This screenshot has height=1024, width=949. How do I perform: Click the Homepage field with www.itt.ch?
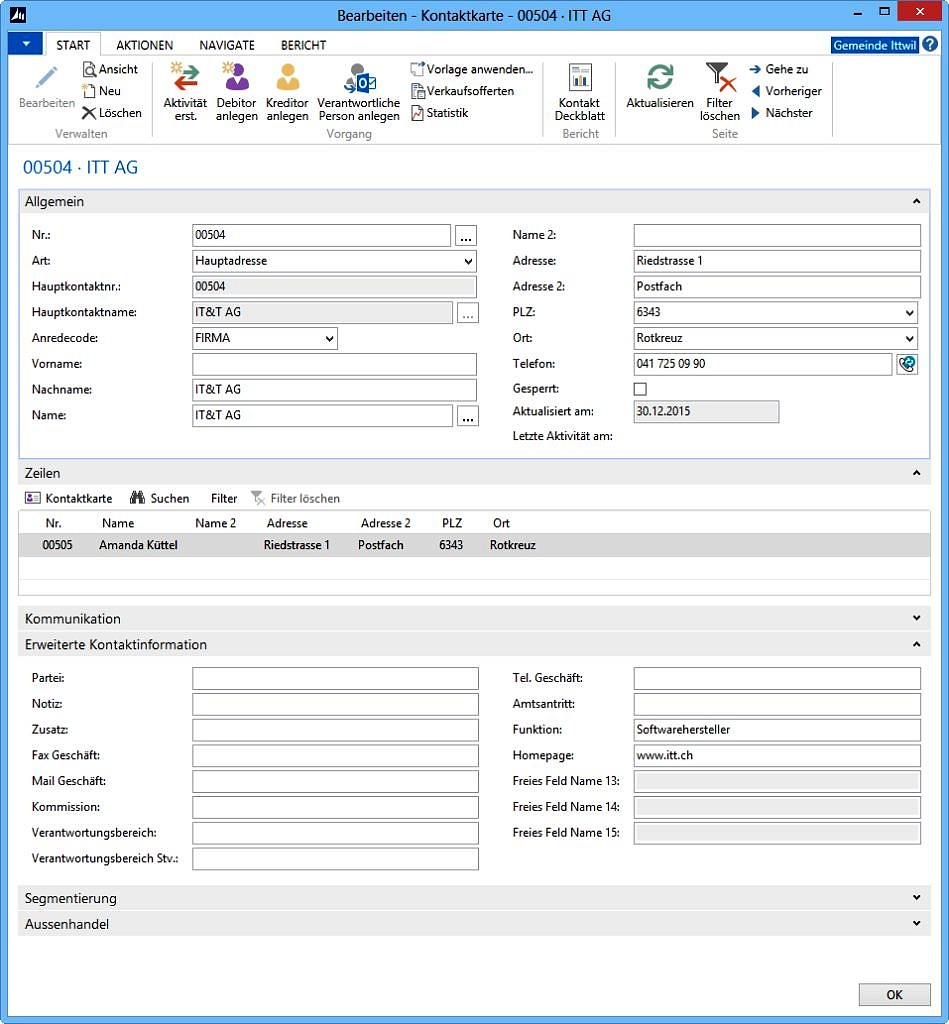point(777,756)
